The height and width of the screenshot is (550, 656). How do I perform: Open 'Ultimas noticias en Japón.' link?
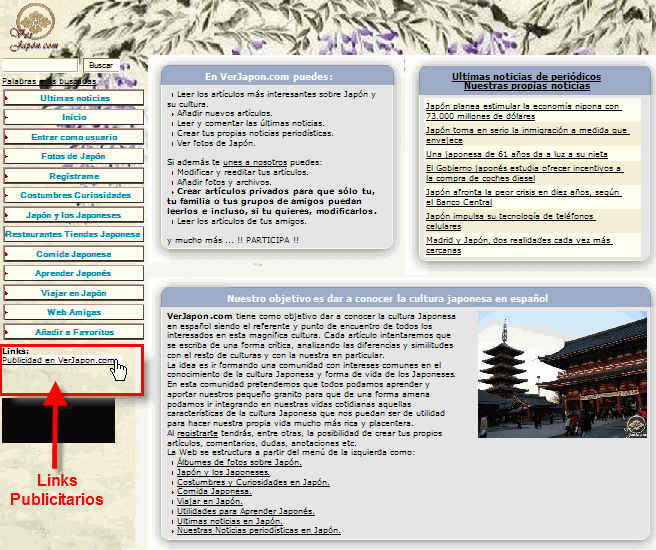coord(230,521)
